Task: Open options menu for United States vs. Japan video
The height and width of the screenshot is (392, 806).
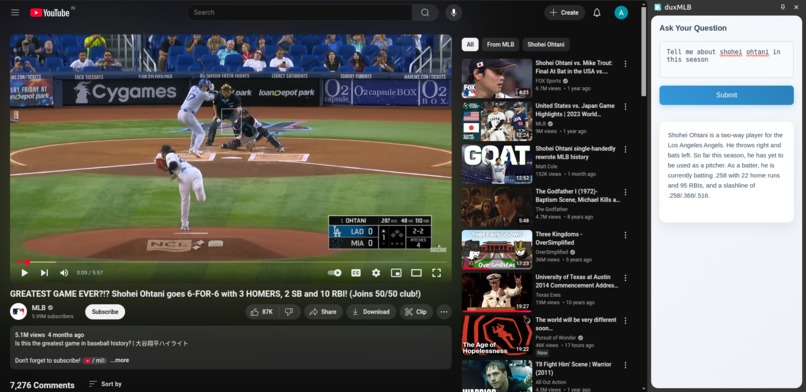Action: tap(626, 106)
